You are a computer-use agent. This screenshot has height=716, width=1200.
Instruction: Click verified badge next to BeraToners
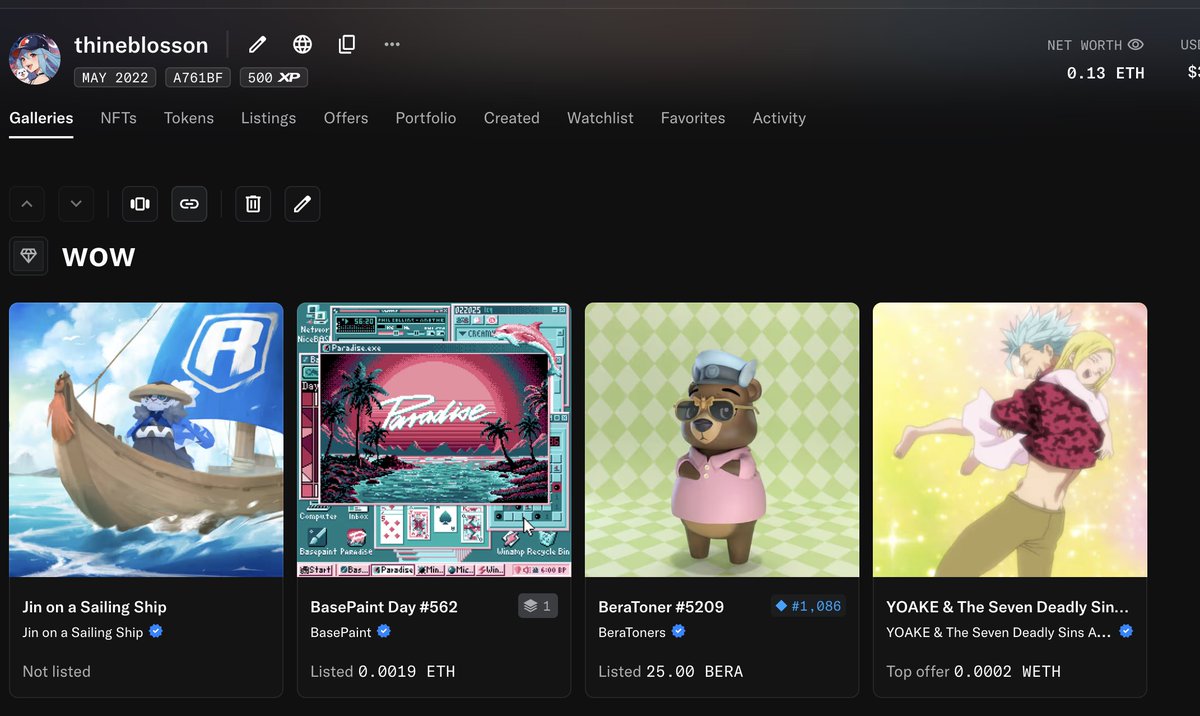point(679,632)
